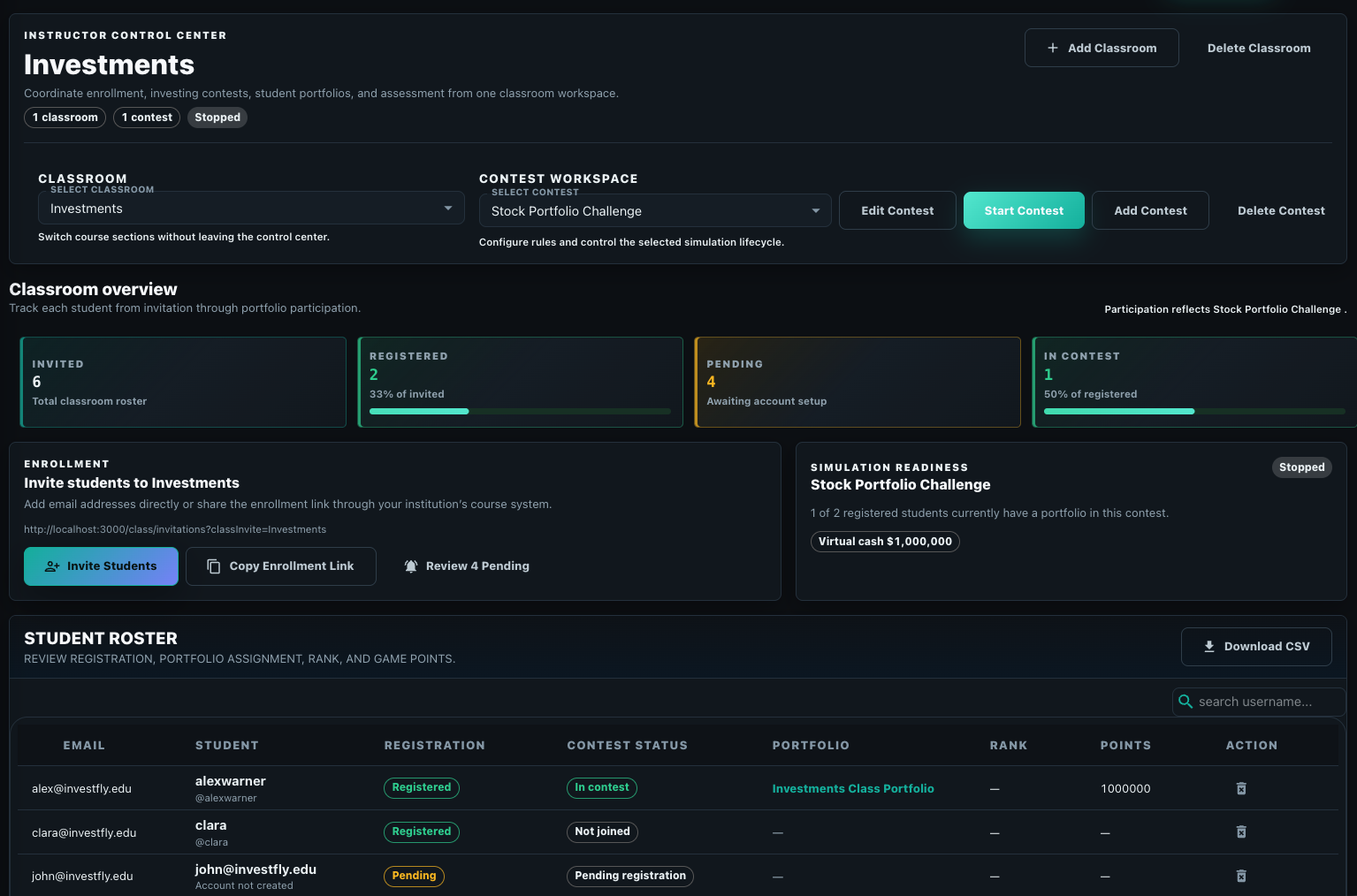The width and height of the screenshot is (1357, 896).
Task: Open Edit Contest
Action: (897, 210)
